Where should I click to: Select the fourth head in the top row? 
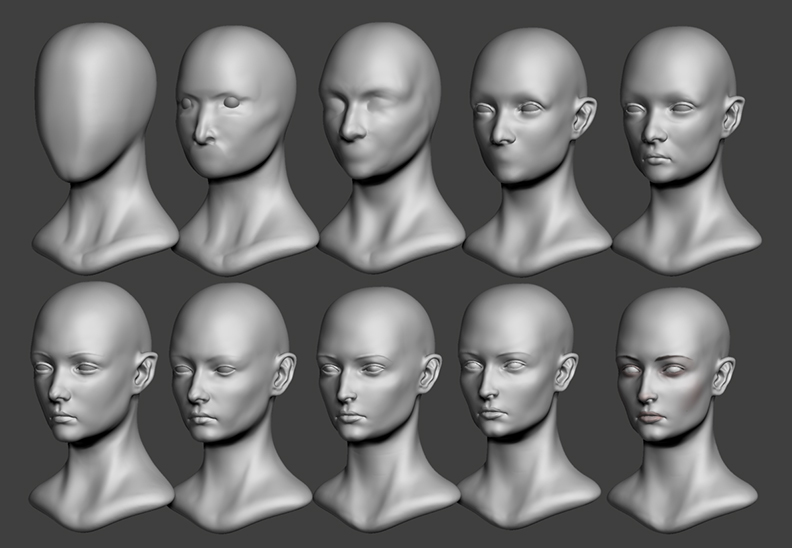pos(535,152)
